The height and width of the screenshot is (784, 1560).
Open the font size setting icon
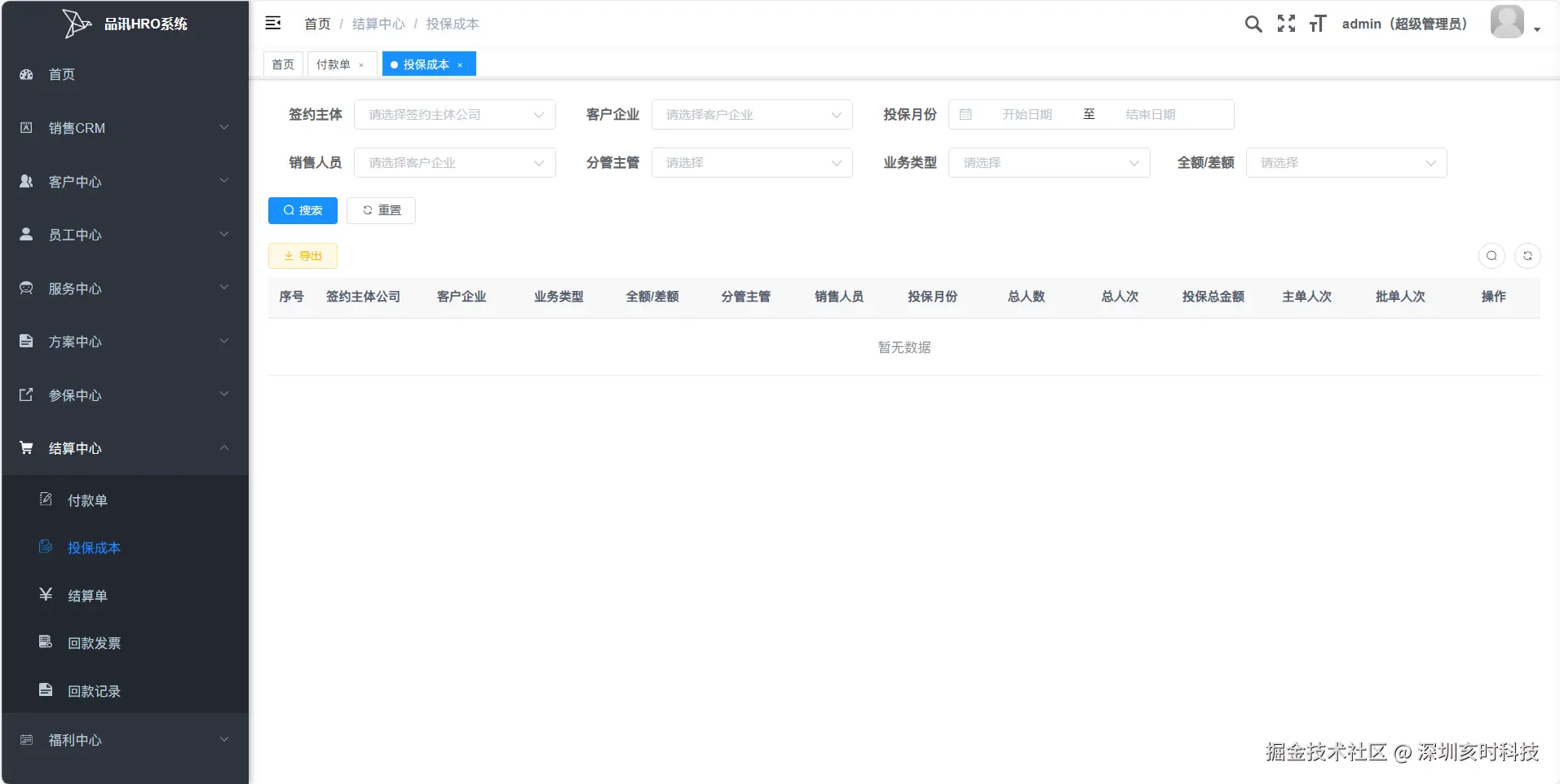[1318, 24]
